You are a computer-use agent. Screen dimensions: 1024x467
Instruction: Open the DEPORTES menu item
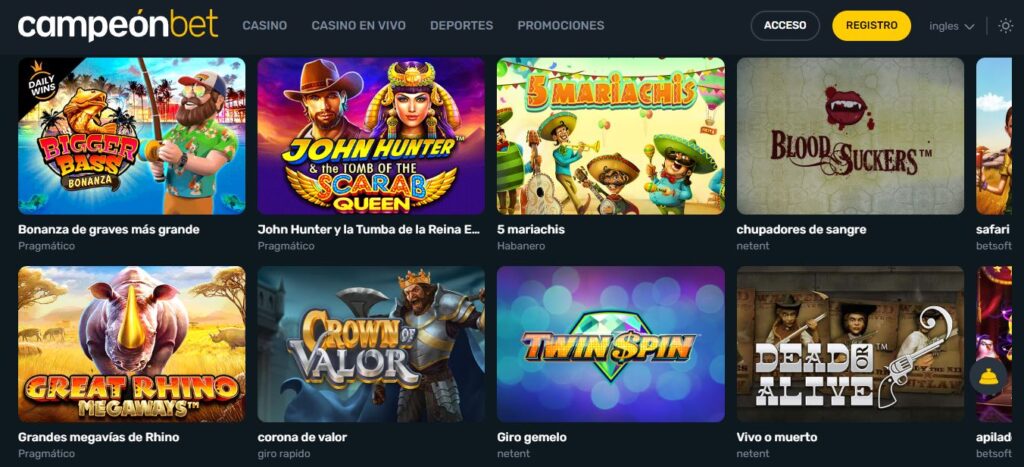tap(462, 25)
